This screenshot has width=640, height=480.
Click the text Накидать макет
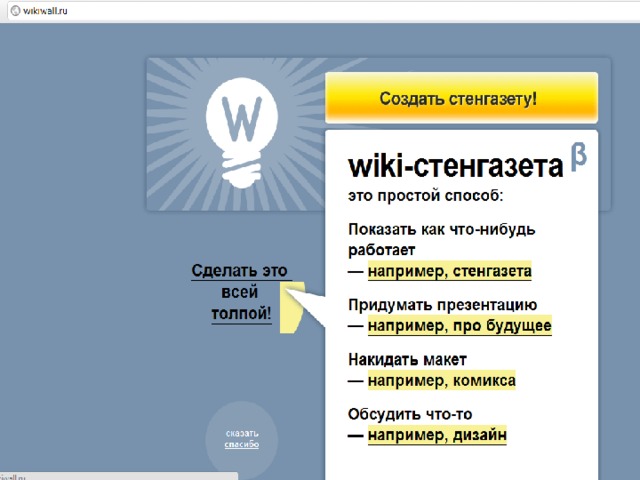point(407,360)
